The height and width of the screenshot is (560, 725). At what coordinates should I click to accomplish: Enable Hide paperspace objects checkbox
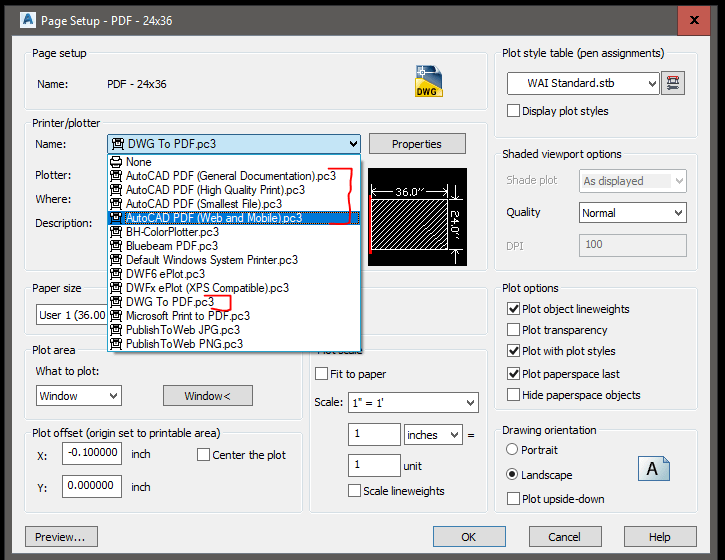click(513, 395)
